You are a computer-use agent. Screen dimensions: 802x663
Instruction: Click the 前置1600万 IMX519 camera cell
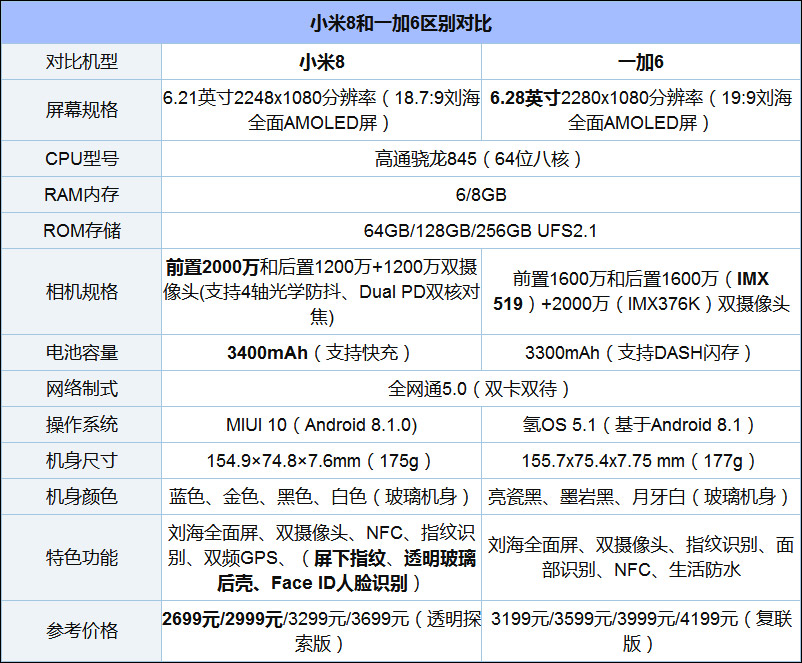(641, 292)
